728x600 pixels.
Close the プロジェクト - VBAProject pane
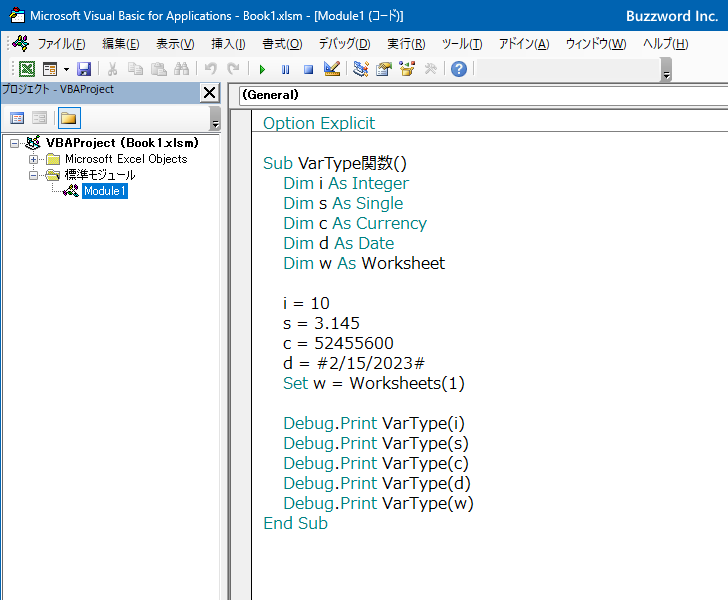[209, 92]
